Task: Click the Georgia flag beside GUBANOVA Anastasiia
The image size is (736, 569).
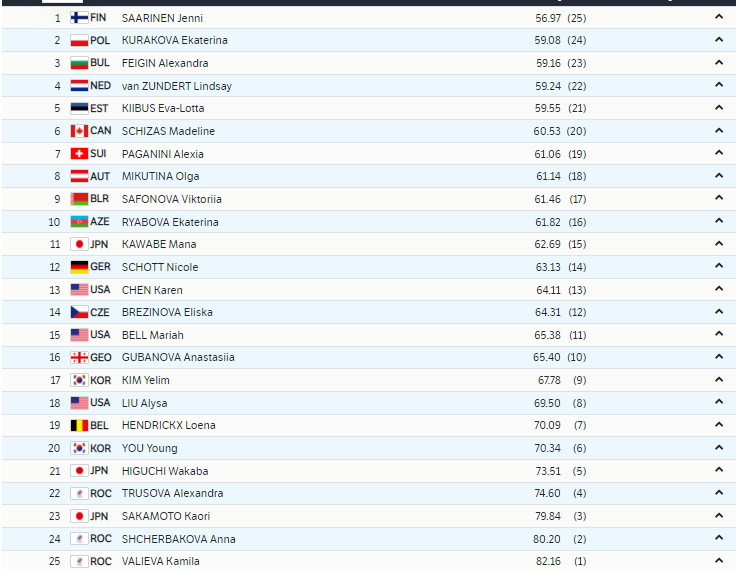Action: pyautogui.click(x=80, y=357)
